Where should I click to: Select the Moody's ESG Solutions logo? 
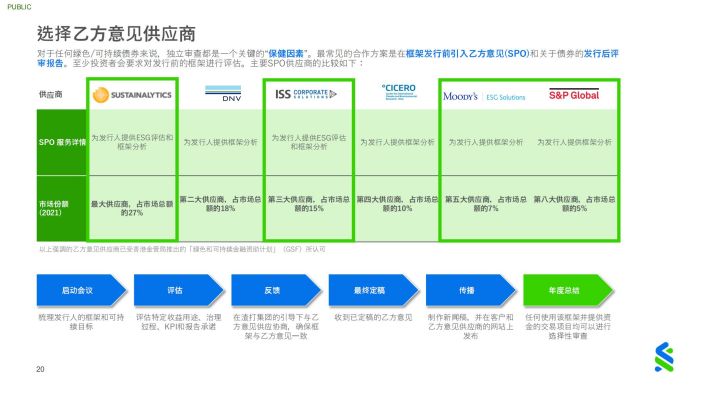point(484,96)
